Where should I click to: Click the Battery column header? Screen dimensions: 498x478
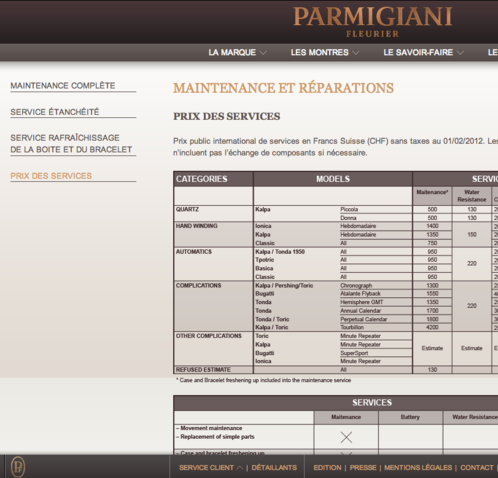point(410,417)
